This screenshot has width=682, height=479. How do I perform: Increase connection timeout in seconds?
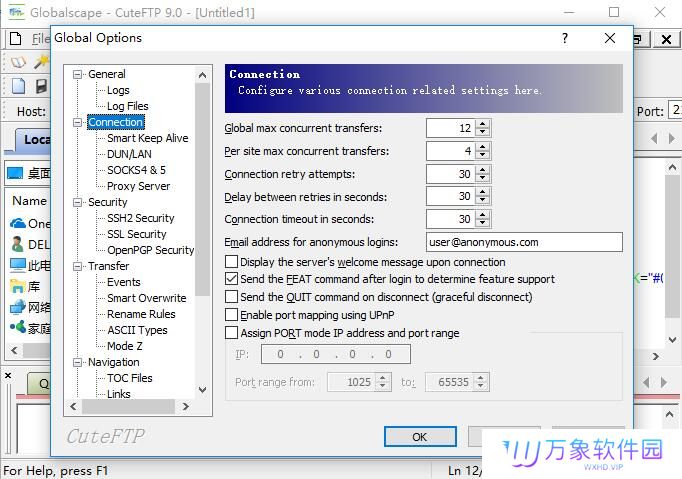[482, 215]
